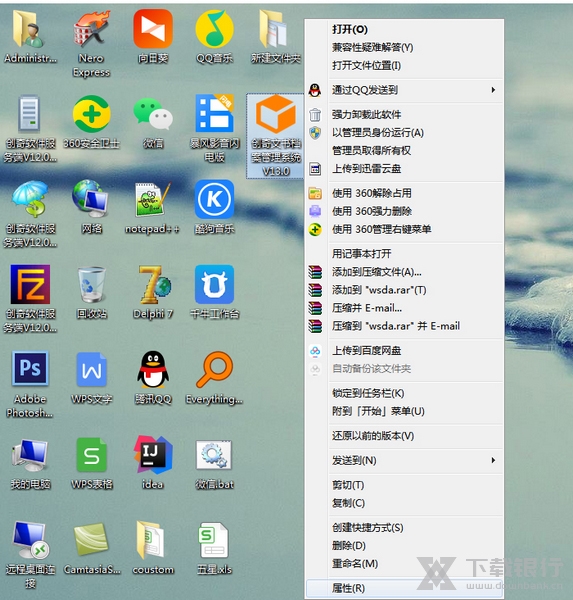This screenshot has width=573, height=600.
Task: Expand the 发送到(N) submenu arrow
Action: point(493,460)
